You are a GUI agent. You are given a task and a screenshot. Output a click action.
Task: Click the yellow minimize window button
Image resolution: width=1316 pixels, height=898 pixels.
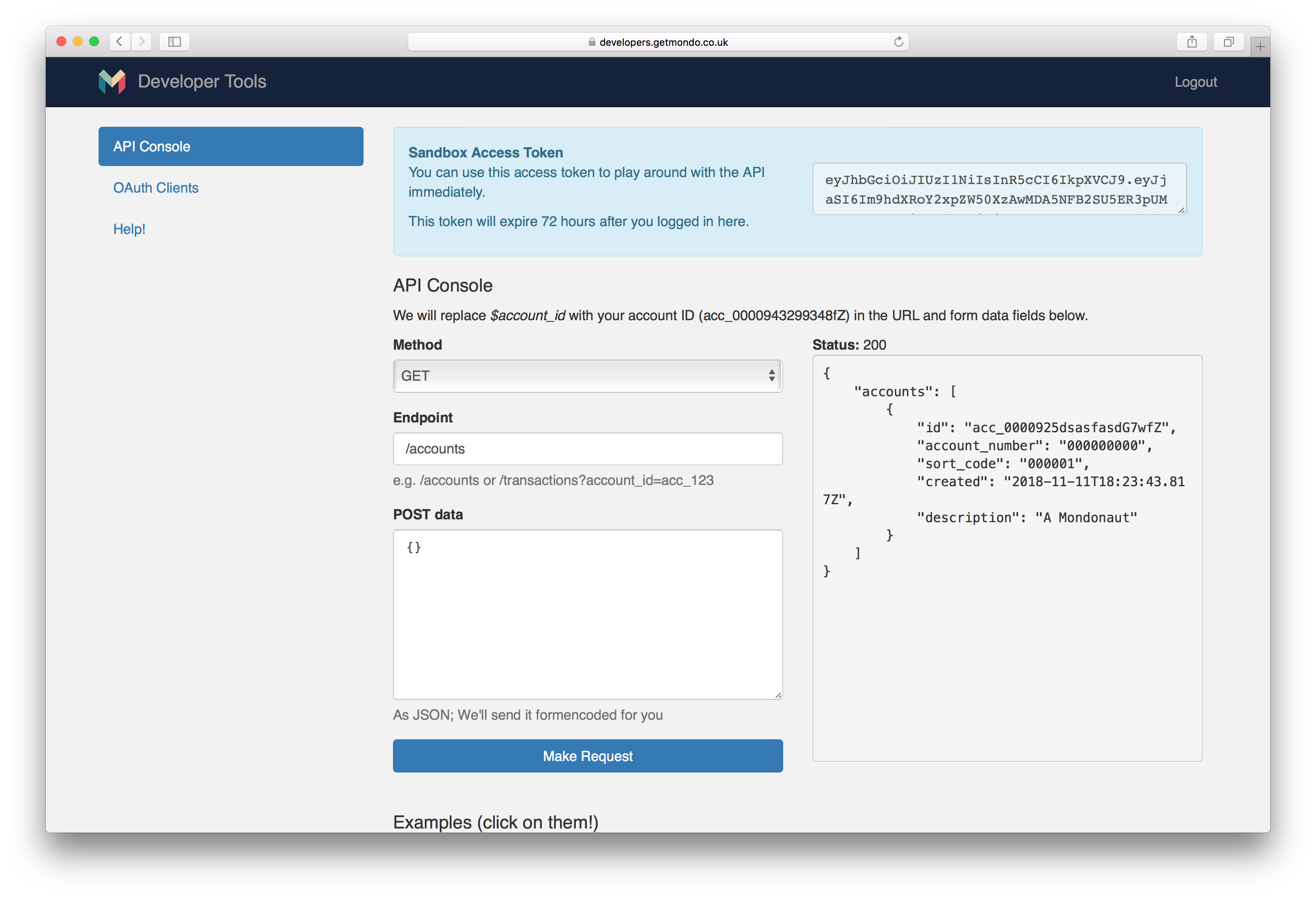tap(78, 41)
